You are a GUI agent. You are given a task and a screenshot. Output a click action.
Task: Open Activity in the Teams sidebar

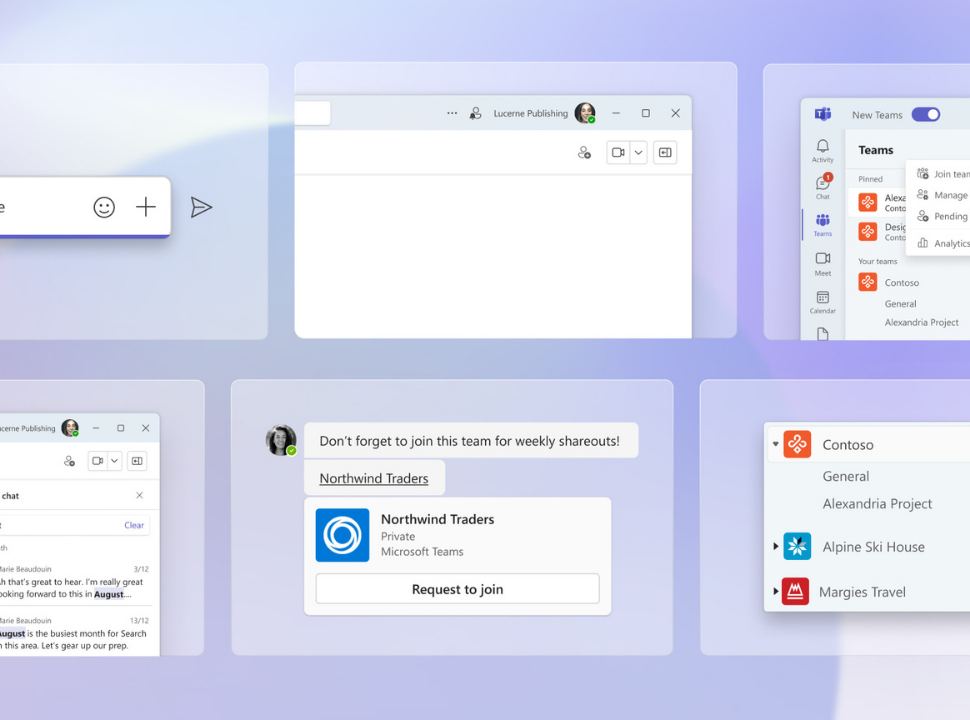point(823,150)
